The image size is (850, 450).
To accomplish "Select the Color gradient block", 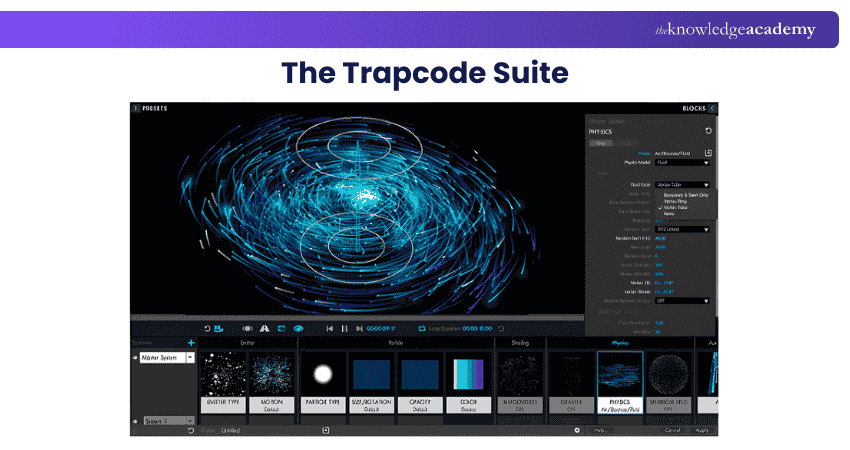I will [x=468, y=383].
